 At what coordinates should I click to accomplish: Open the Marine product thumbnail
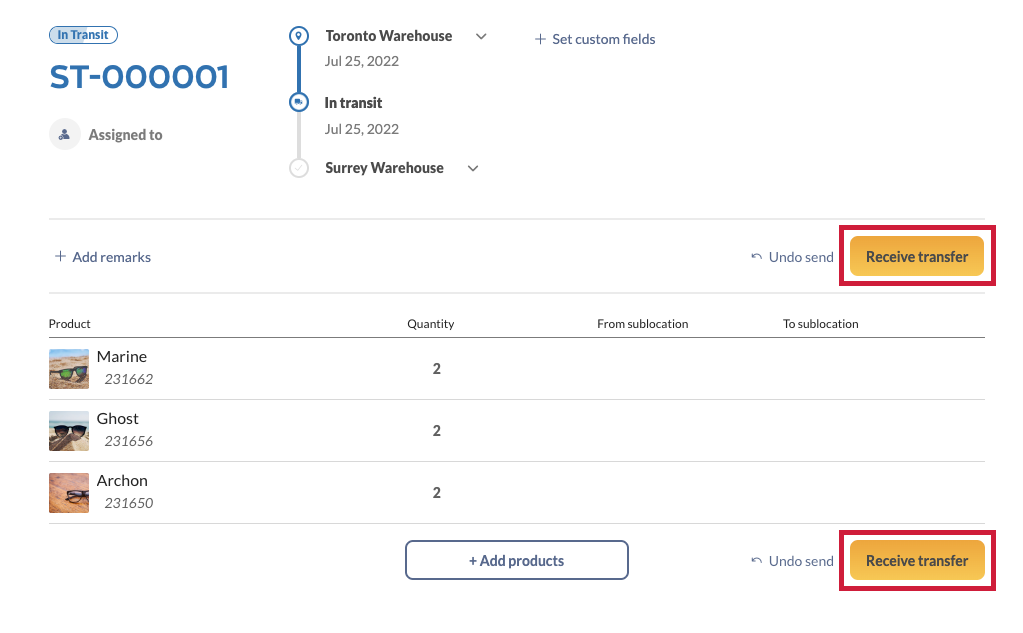(x=69, y=368)
